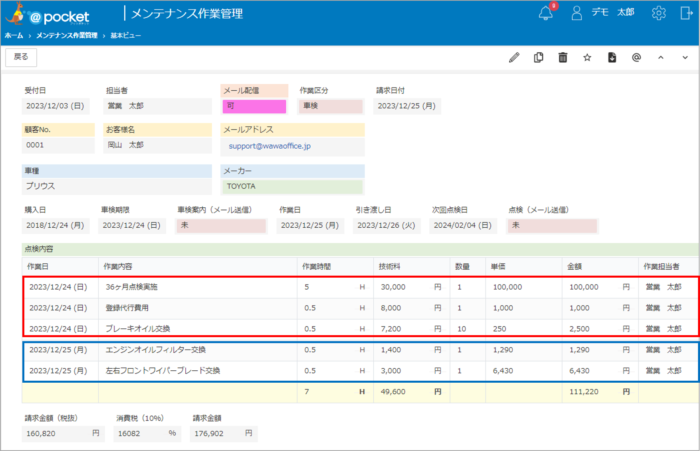The image size is (700, 451).
Task: Click 車種 value プリウス
Action: (117, 186)
